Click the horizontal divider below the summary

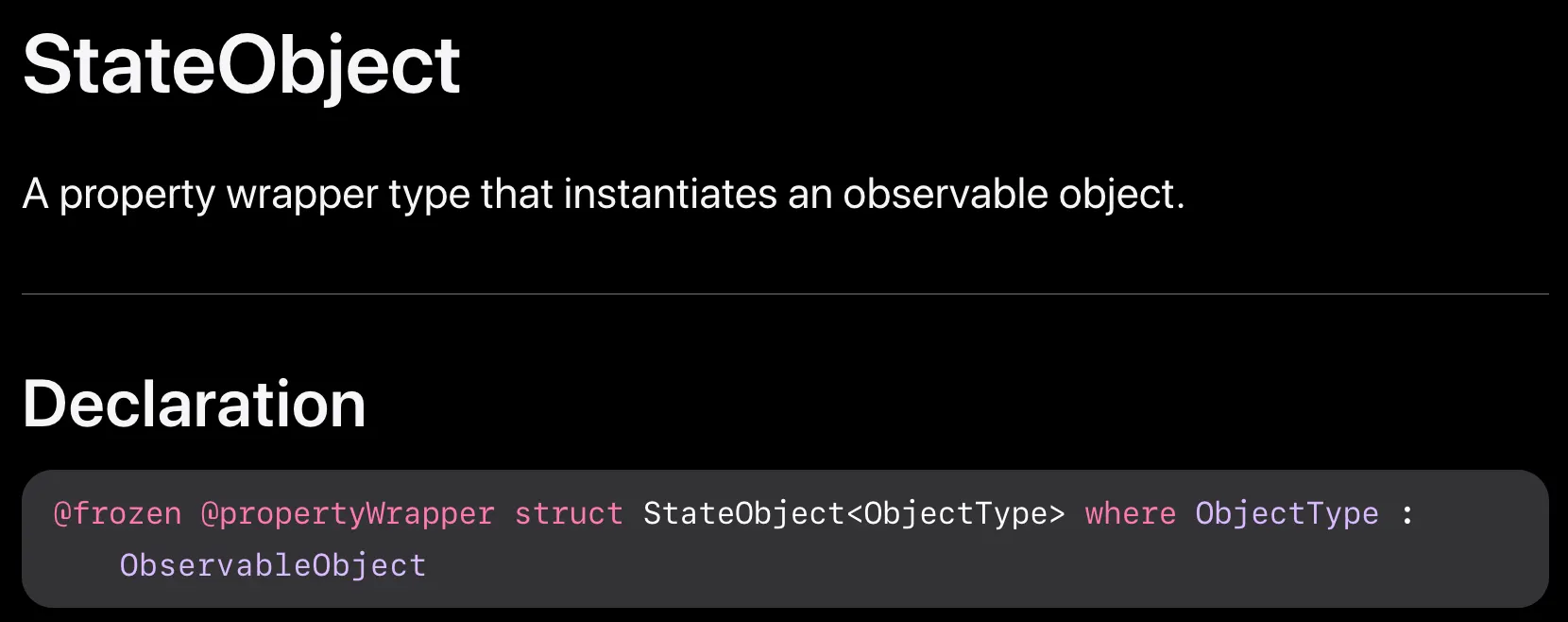coord(784,294)
